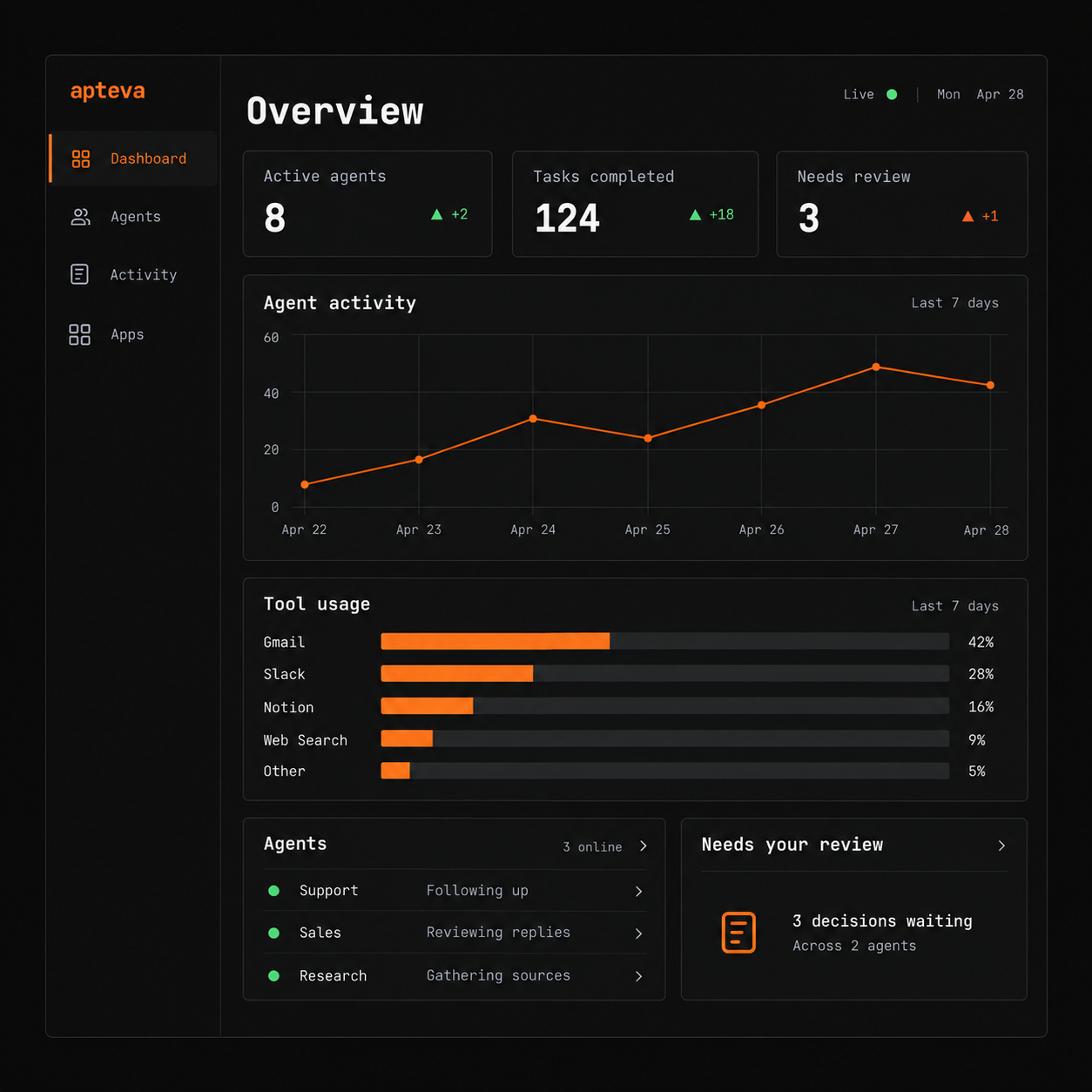Click the green Live status dot
This screenshot has height=1092, width=1092.
click(x=892, y=94)
